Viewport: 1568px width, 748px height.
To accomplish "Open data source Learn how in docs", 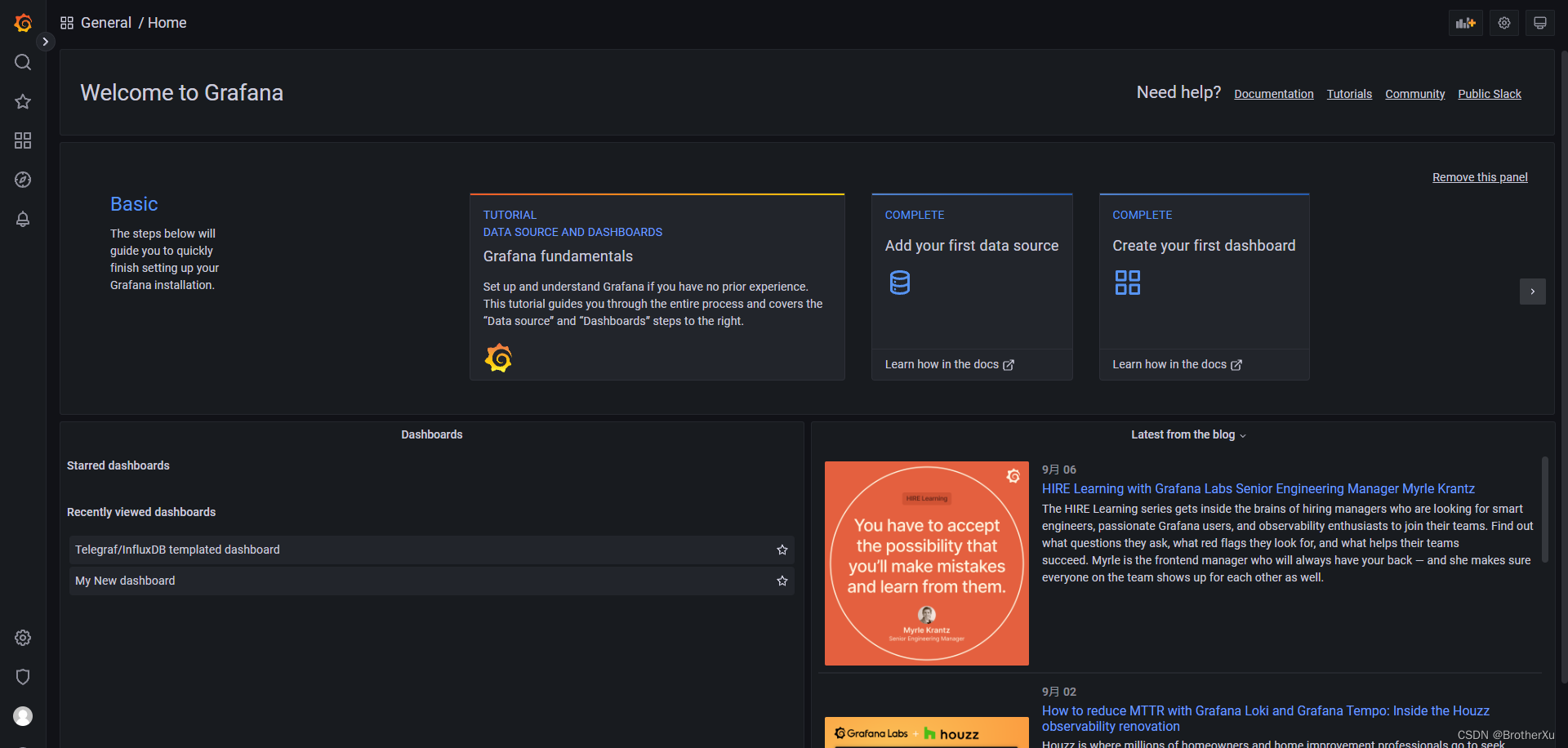I will 950,364.
